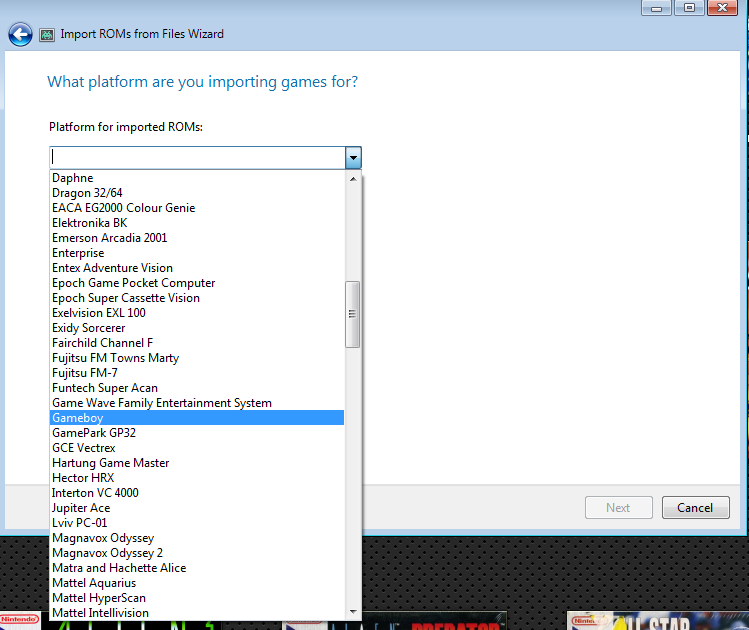Select Hector HRX entry
The image size is (749, 630).
(x=197, y=478)
